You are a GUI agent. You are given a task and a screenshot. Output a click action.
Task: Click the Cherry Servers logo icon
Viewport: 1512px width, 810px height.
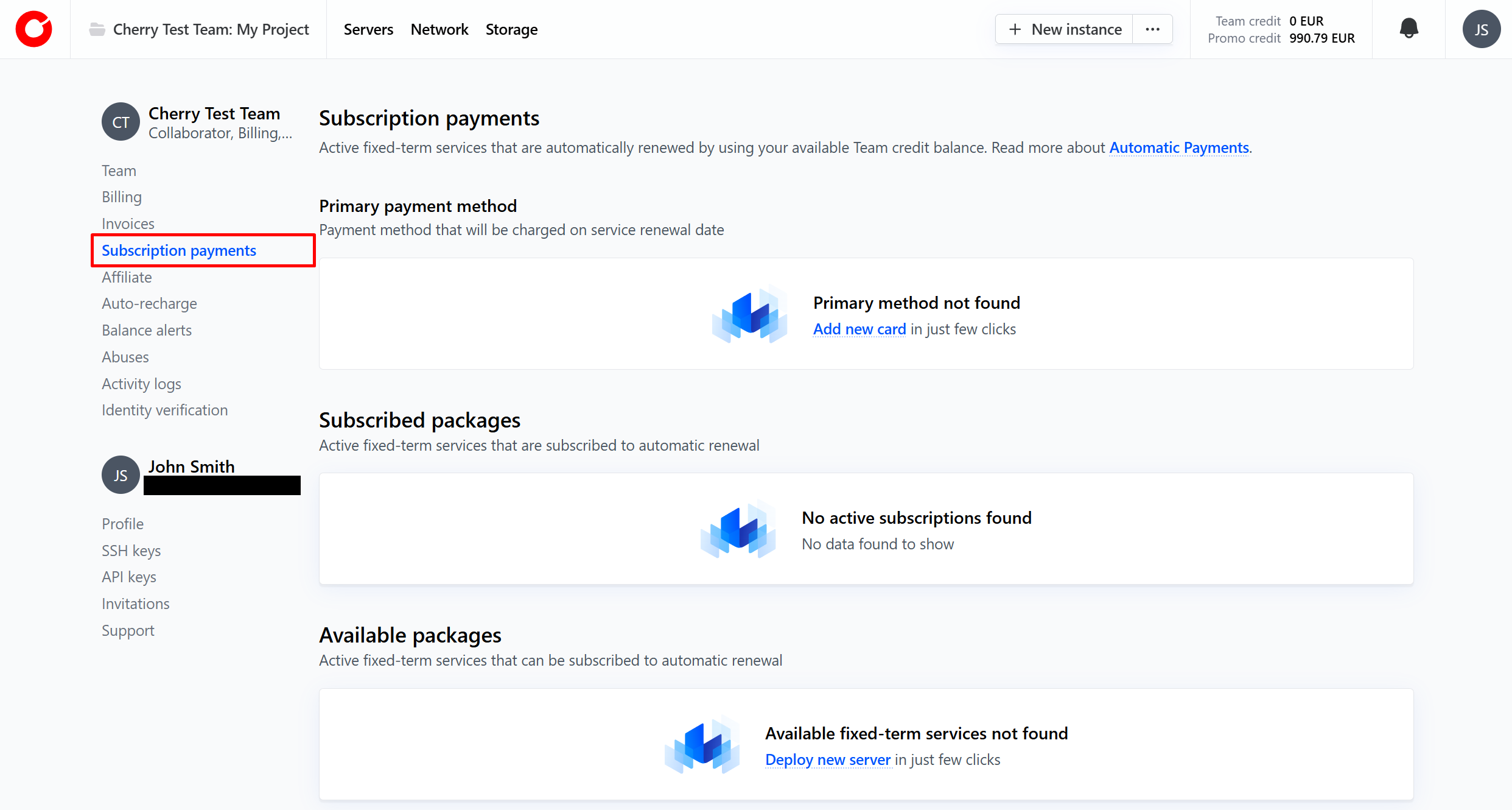pyautogui.click(x=34, y=29)
